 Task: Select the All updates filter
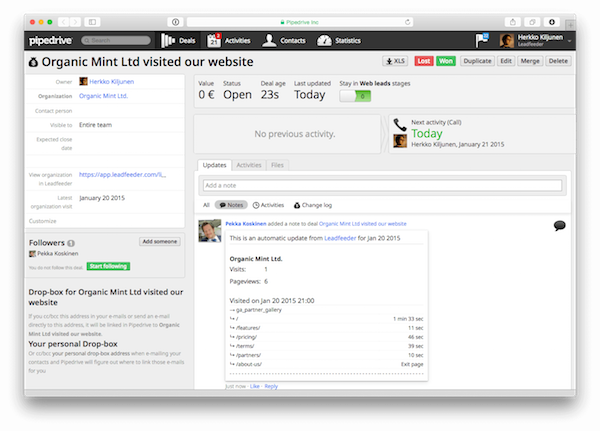coord(206,205)
